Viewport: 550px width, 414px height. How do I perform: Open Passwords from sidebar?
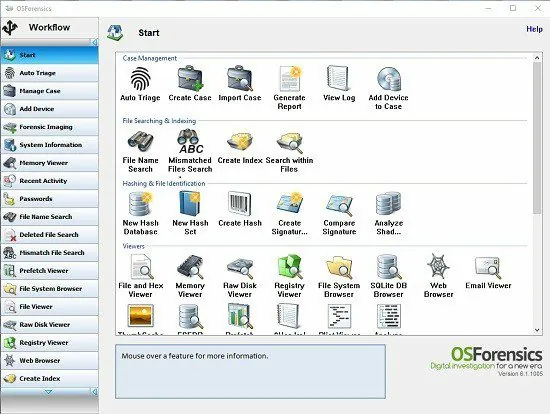point(49,199)
